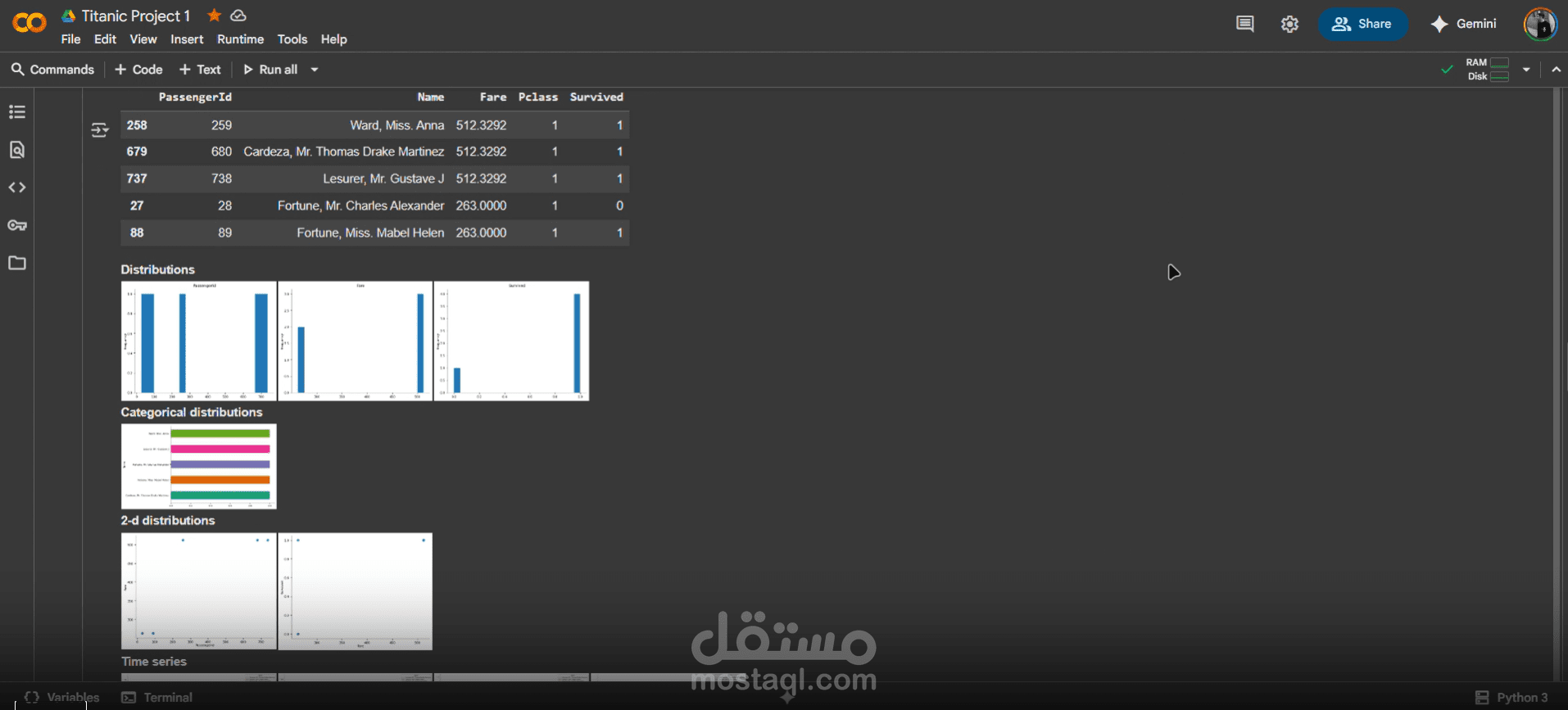Click the Colab logo icon
Image resolution: width=1568 pixels, height=710 pixels.
coord(29,23)
